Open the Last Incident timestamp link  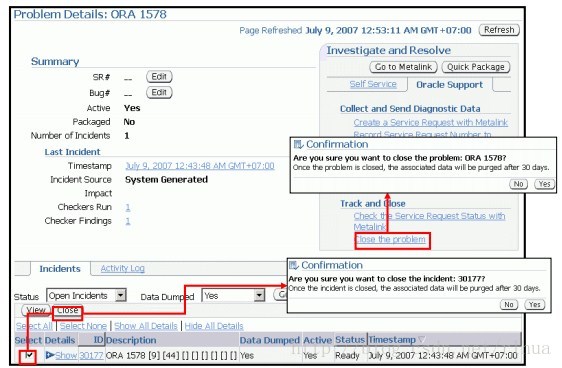[x=200, y=166]
